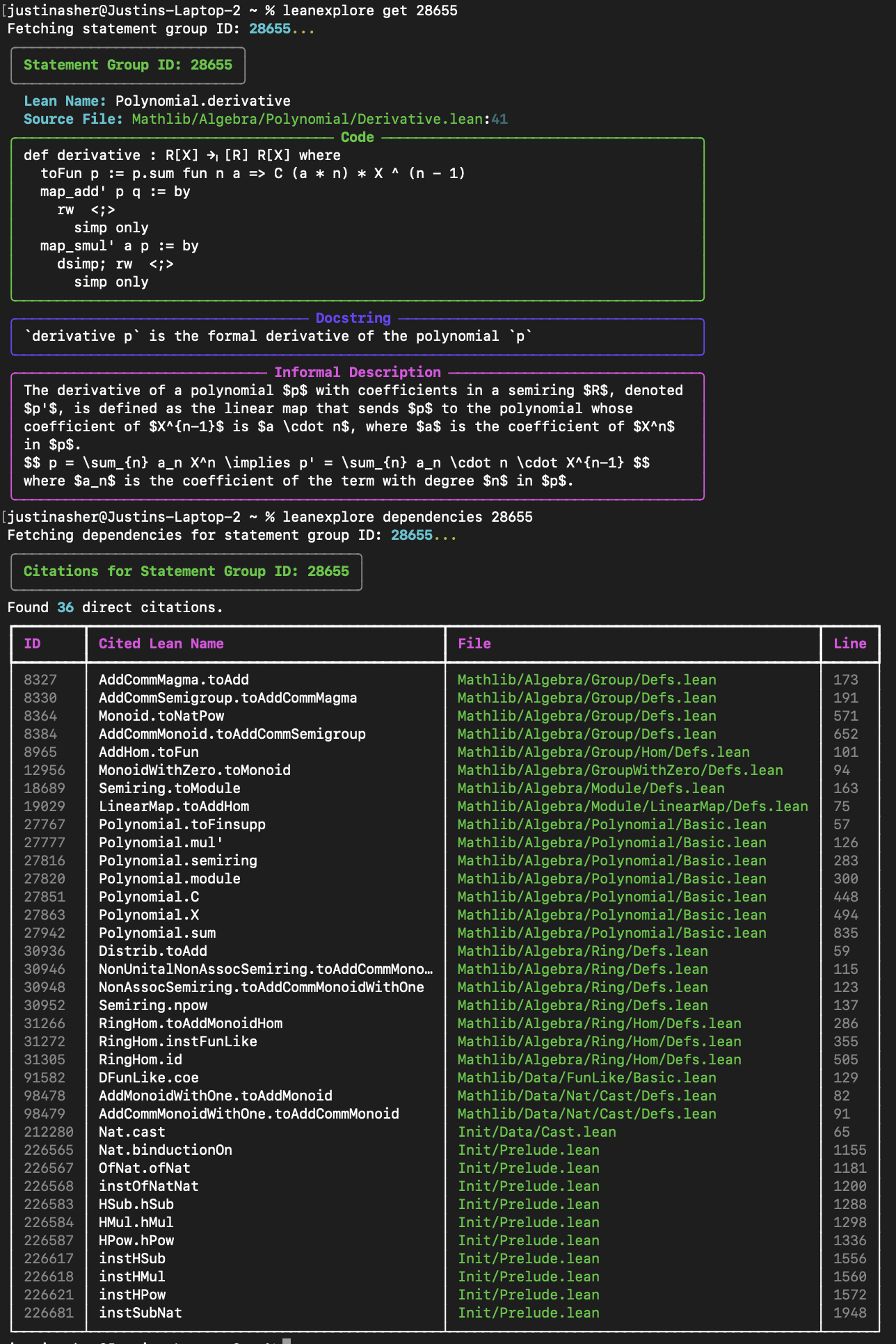Click the Mathlib/Algebra/GroupWithZero/Defs.lean path

[x=620, y=771]
